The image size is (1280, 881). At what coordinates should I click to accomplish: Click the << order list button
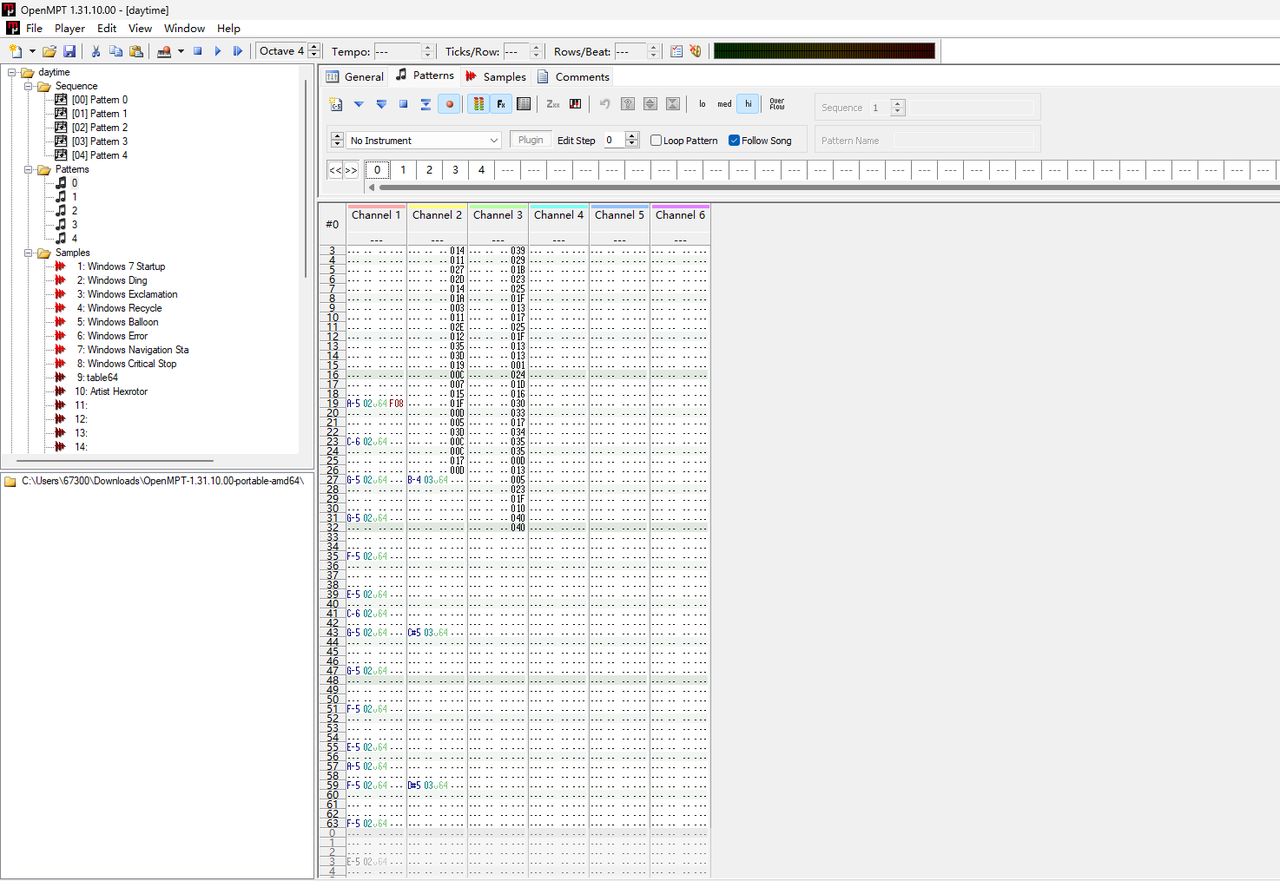pos(335,170)
